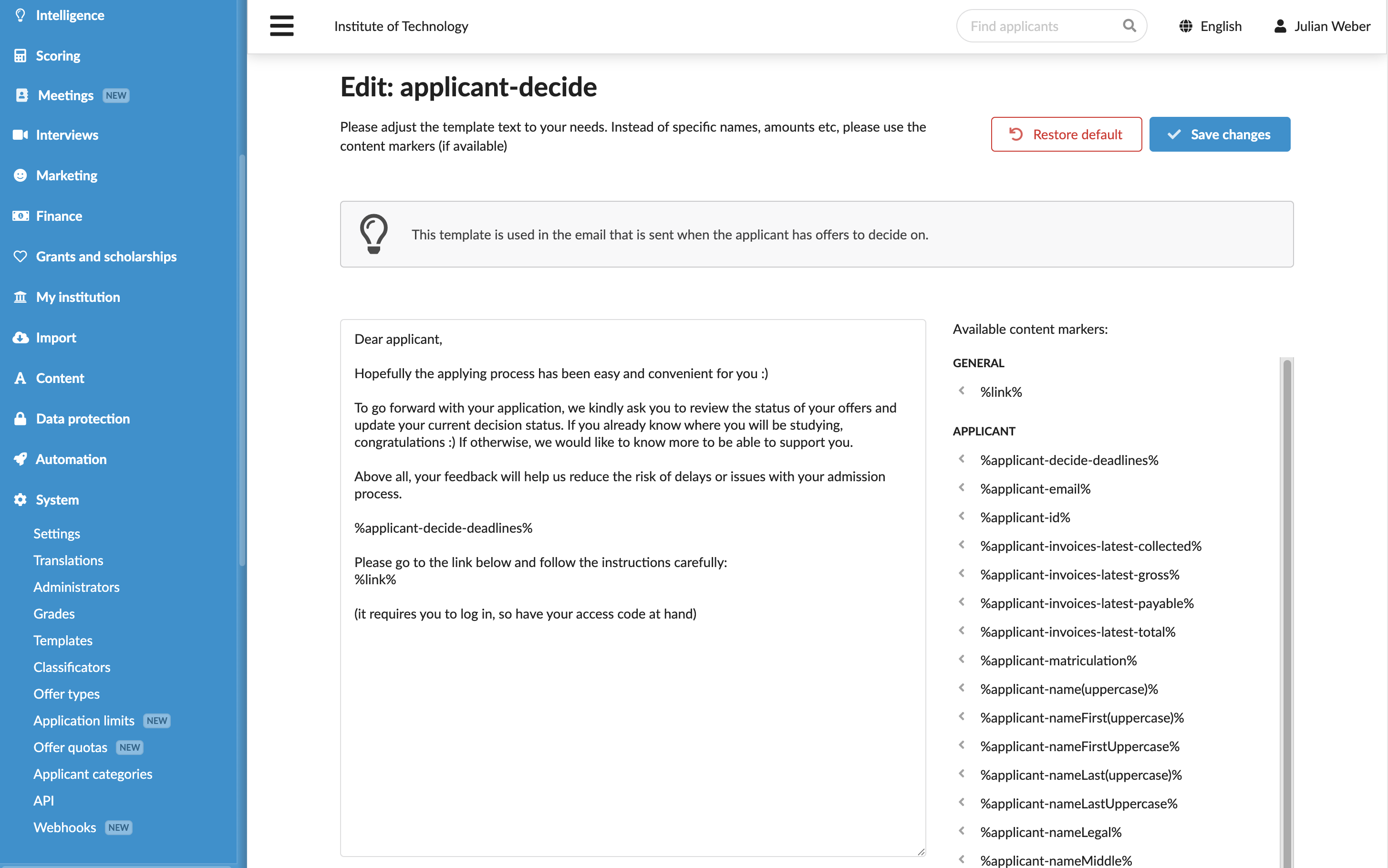Open the Julian Weber account menu
The image size is (1388, 868).
(x=1321, y=26)
